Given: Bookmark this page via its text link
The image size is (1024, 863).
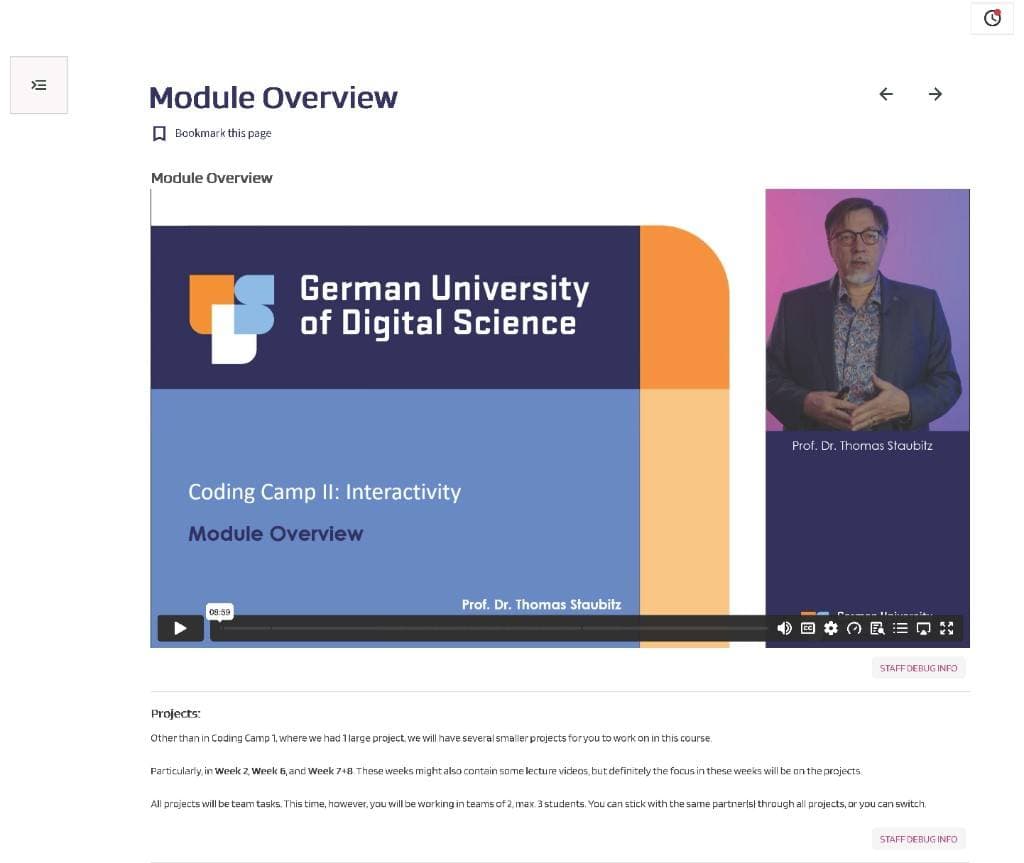Looking at the screenshot, I should tap(223, 133).
